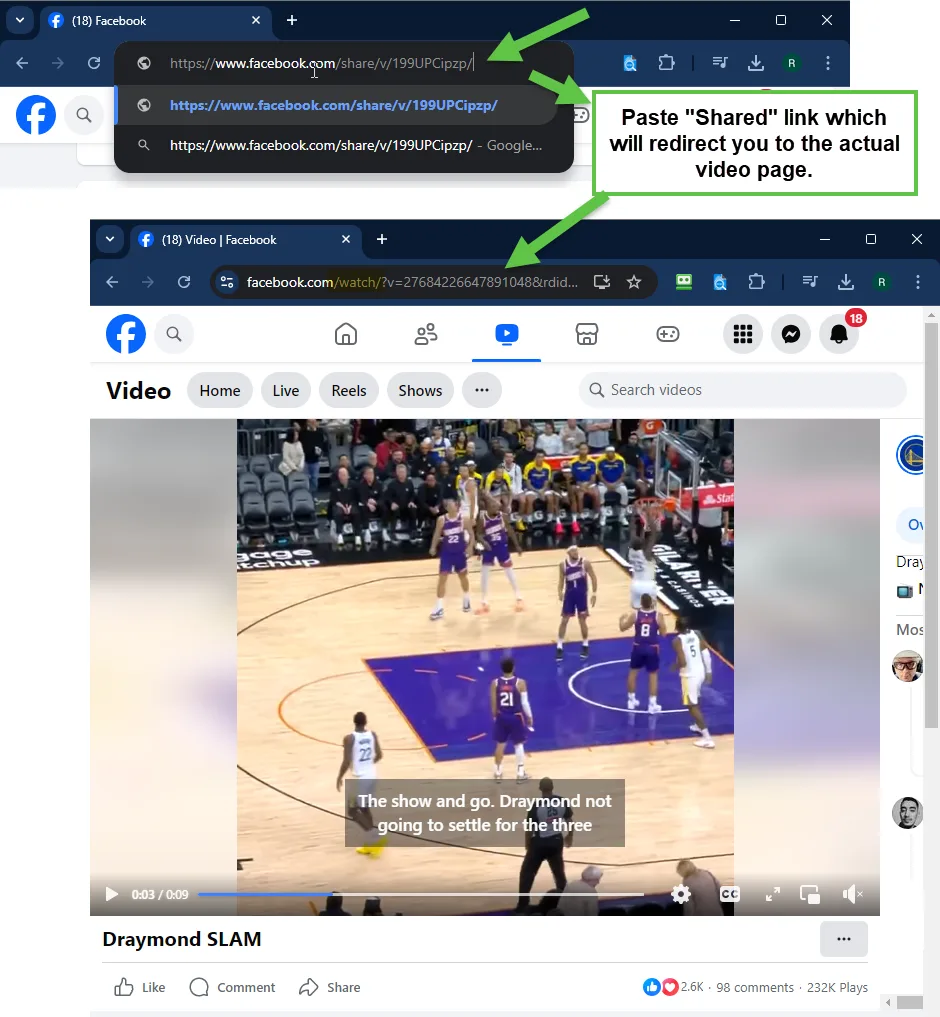Image resolution: width=940 pixels, height=1017 pixels.
Task: Open Messenger chat icon
Action: 791,334
